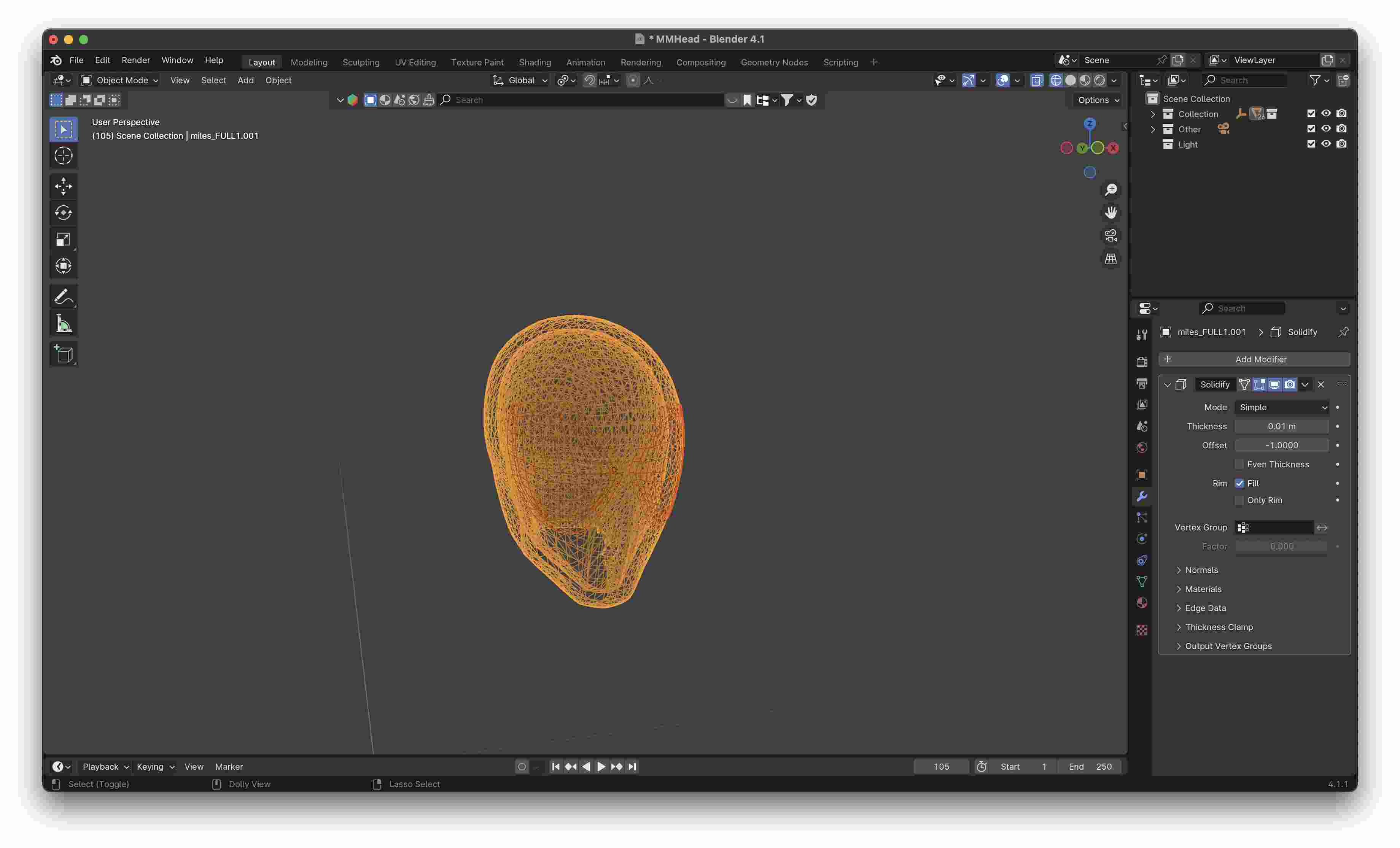Switch to the Shading workspace tab
This screenshot has width=1400, height=848.
tap(535, 62)
